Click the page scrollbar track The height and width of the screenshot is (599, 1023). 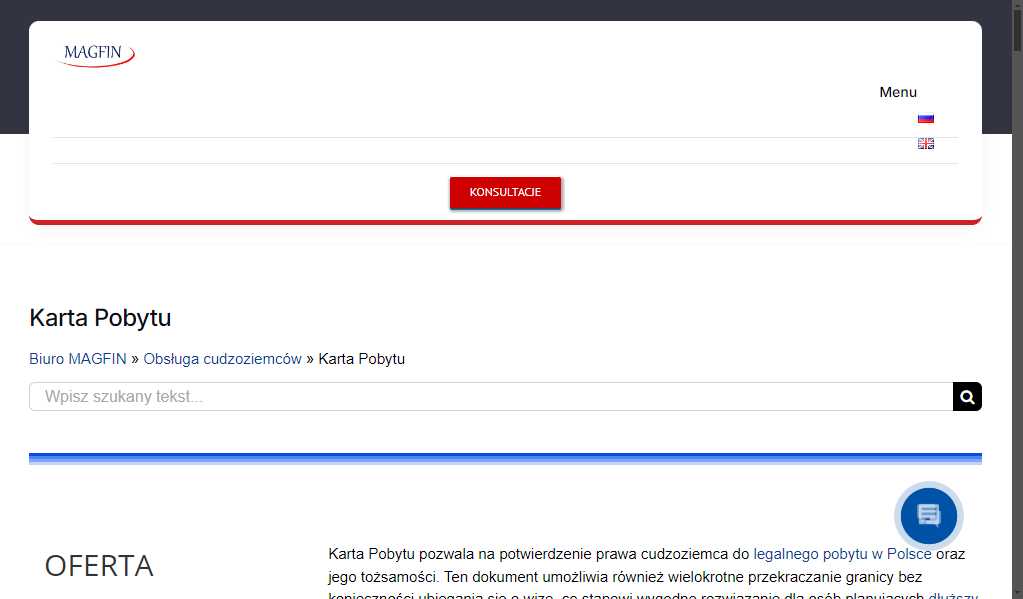pyautogui.click(x=1016, y=300)
